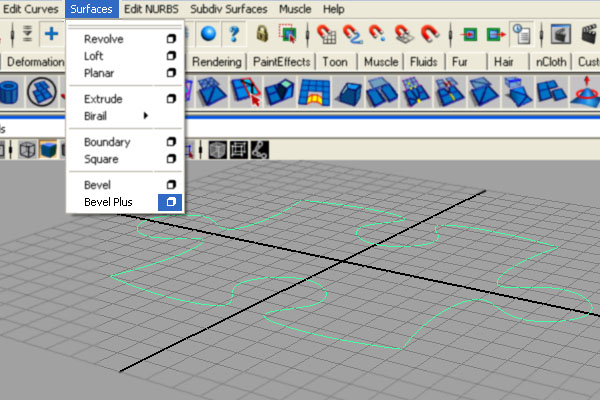The width and height of the screenshot is (600, 400).
Task: Click shelf icon with yellow arch on grid
Action: [x=314, y=92]
